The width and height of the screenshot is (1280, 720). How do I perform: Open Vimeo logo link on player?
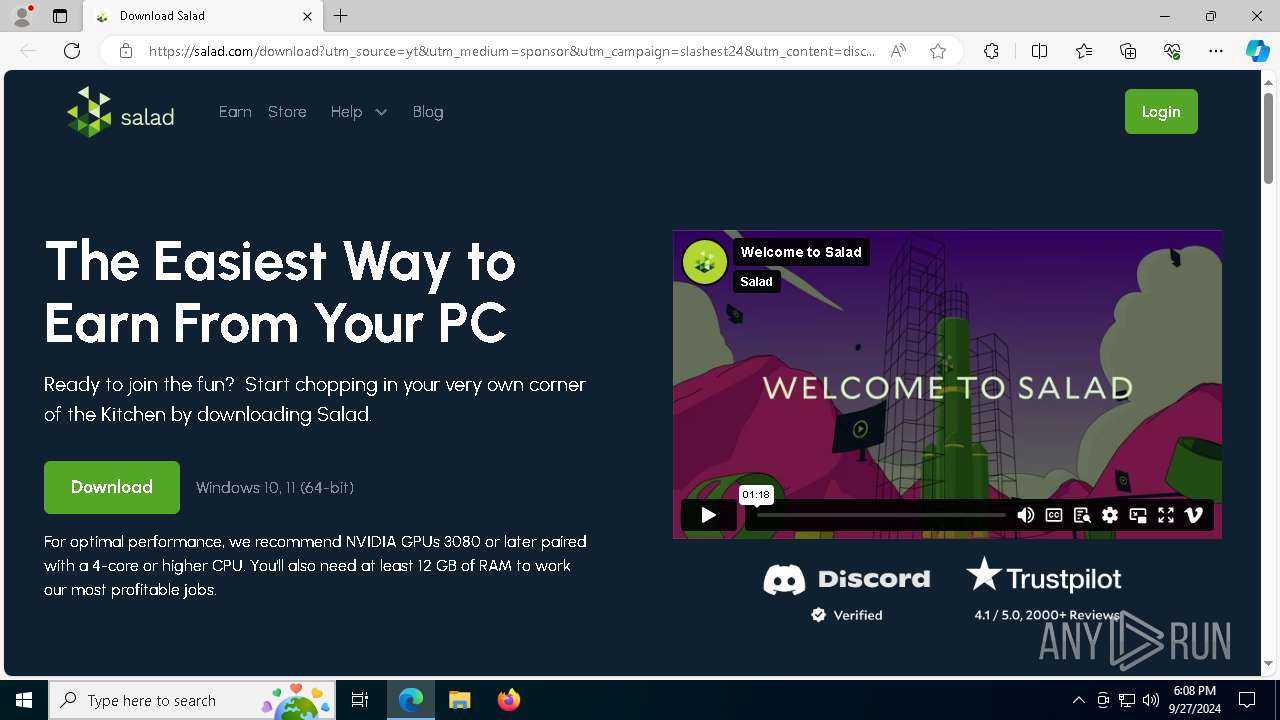click(1193, 515)
